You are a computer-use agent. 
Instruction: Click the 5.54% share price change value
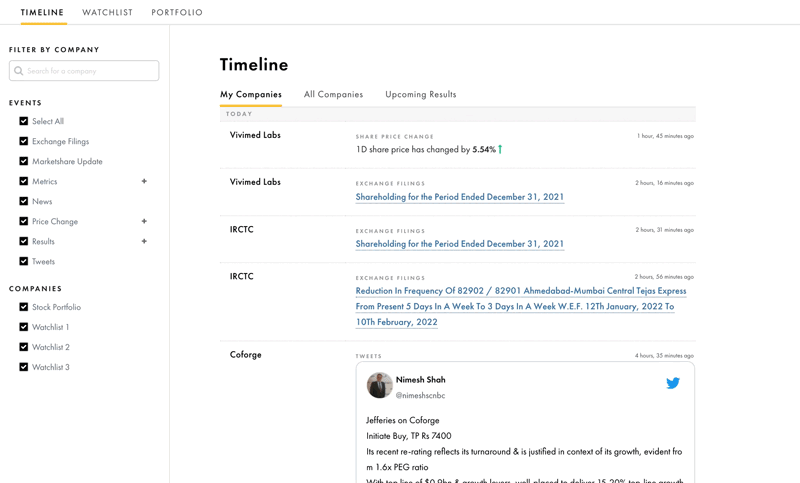(484, 149)
